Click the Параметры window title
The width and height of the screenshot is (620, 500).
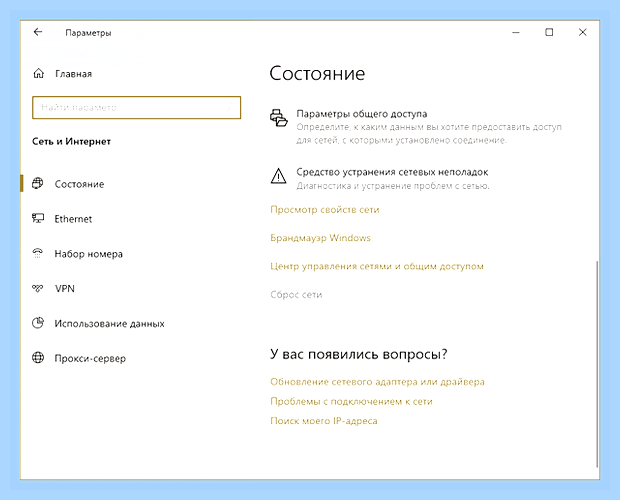tap(88, 33)
